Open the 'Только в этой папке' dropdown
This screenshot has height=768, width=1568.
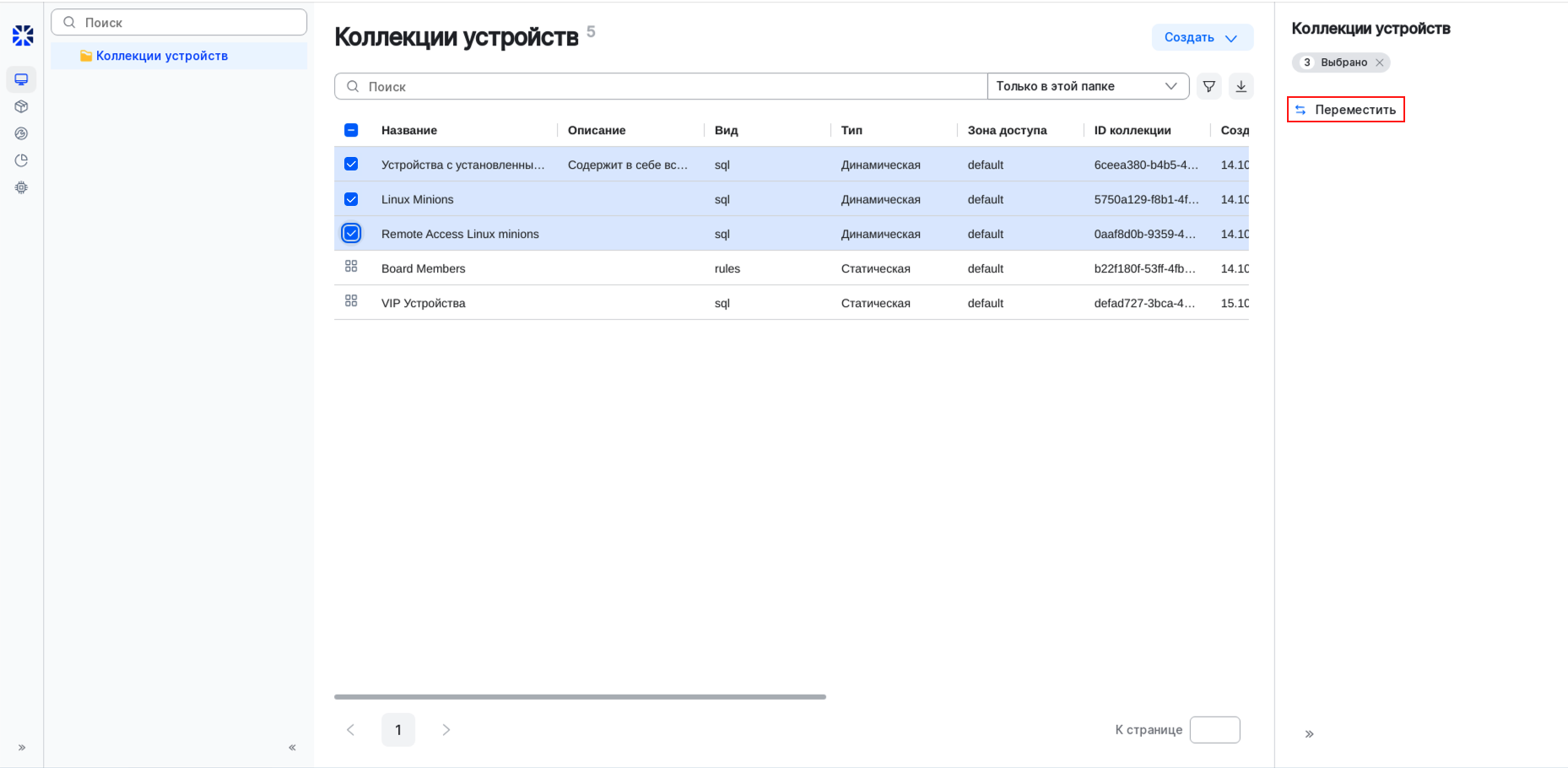1088,85
